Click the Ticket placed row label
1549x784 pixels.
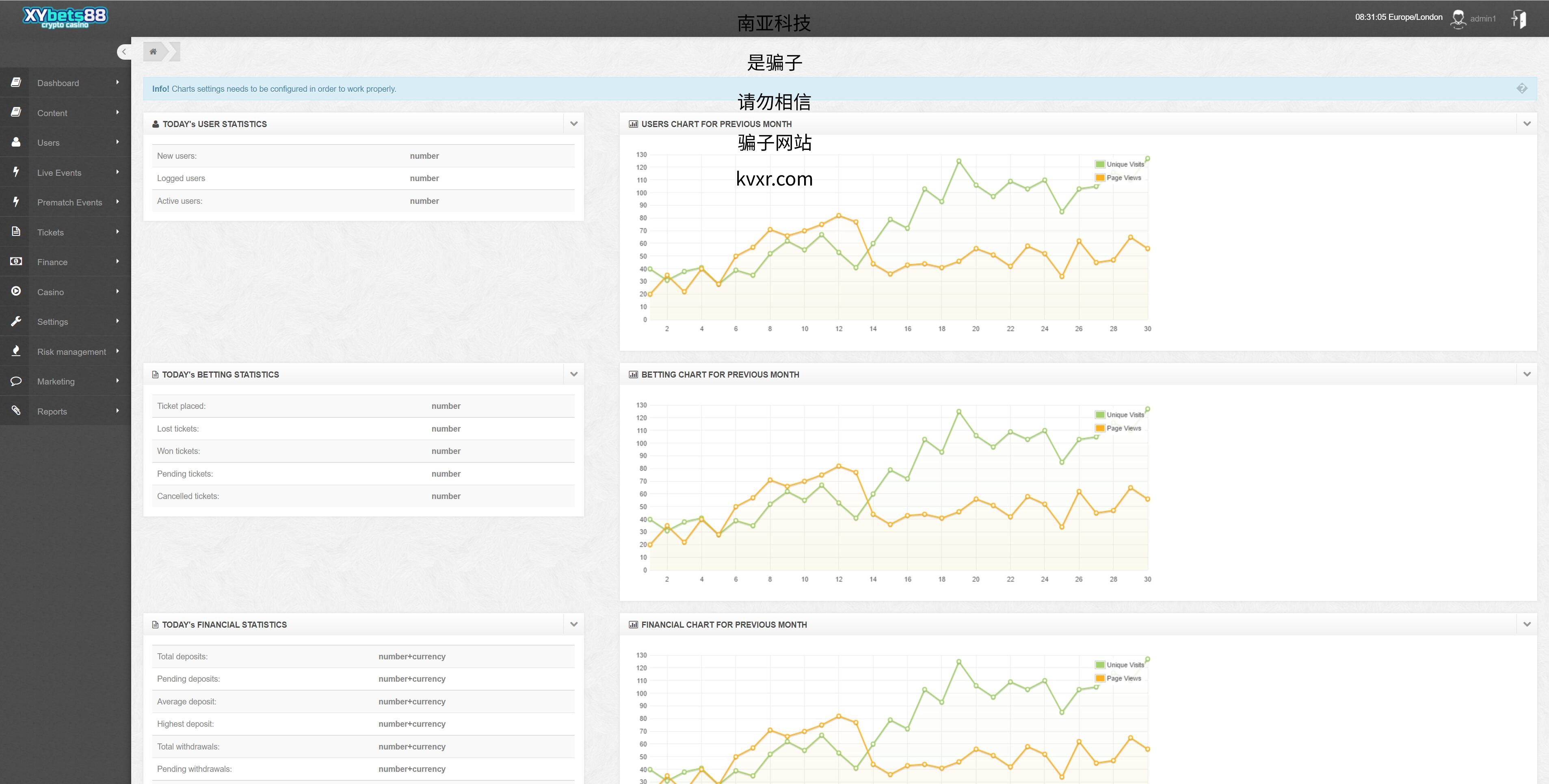pyautogui.click(x=181, y=406)
